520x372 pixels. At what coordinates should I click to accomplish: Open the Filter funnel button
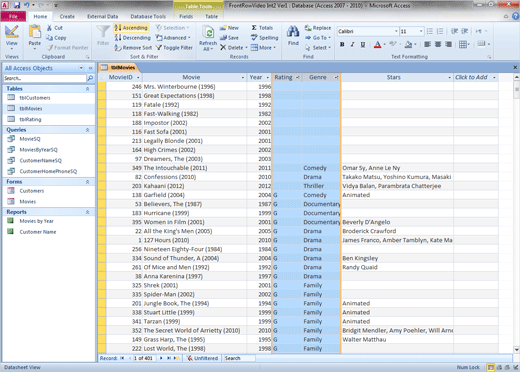tap(103, 36)
